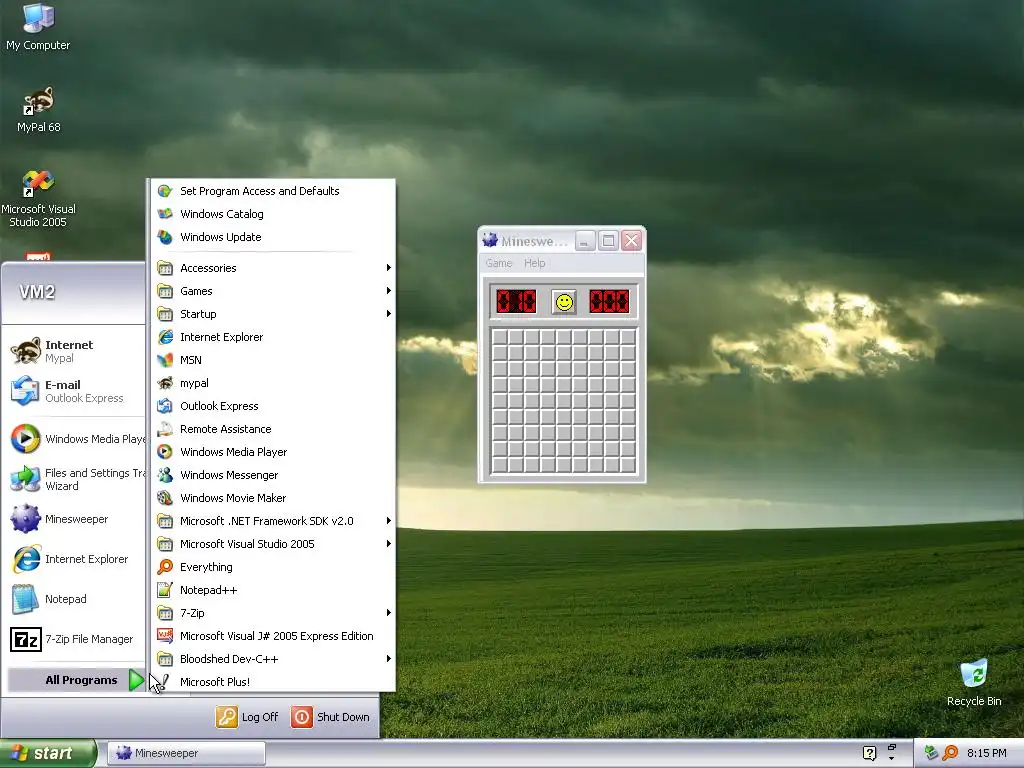Click the top-left square of Minesweeper grid
Image resolution: width=1024 pixels, height=768 pixels.
point(500,337)
